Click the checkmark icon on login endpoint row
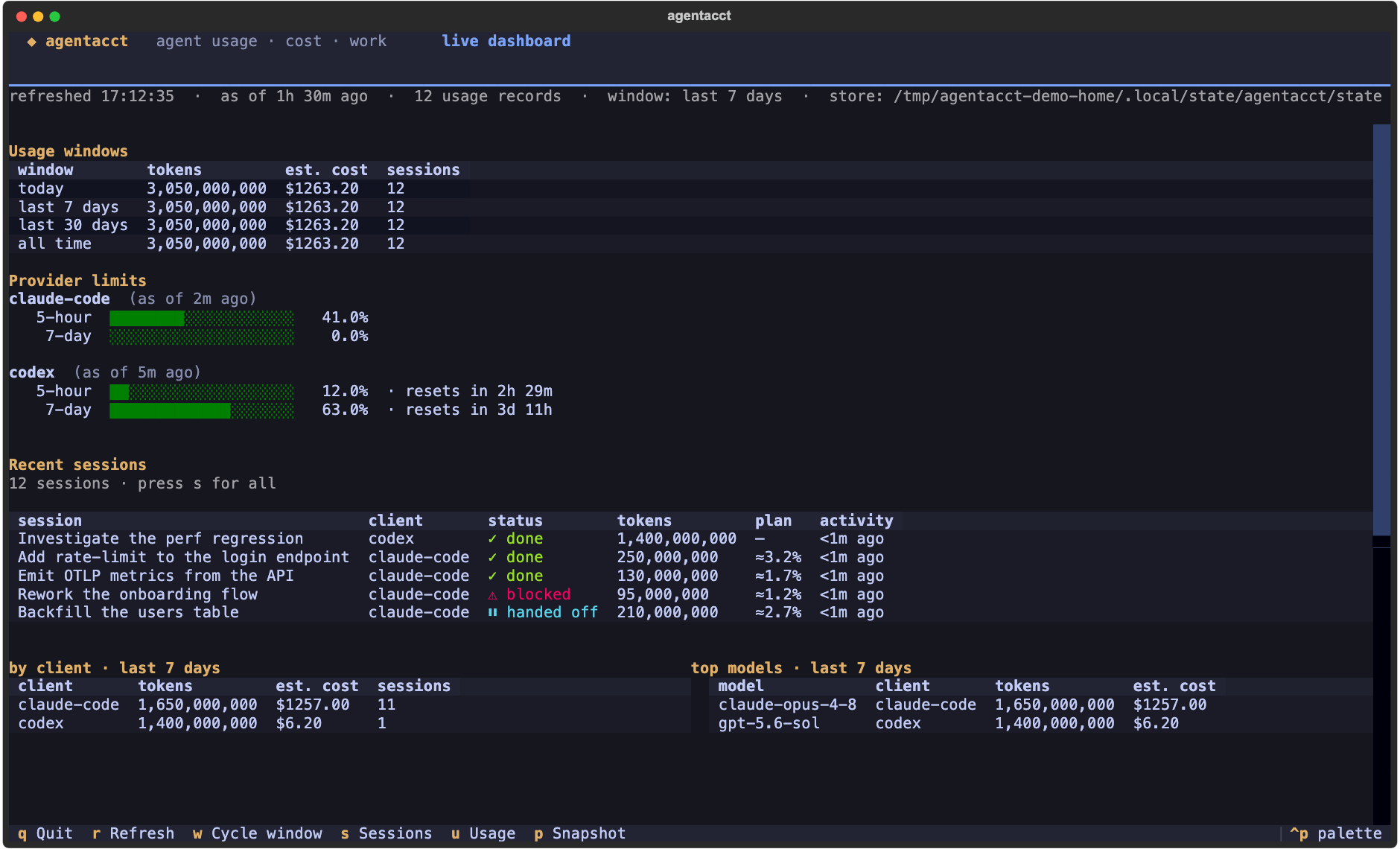 coord(492,558)
